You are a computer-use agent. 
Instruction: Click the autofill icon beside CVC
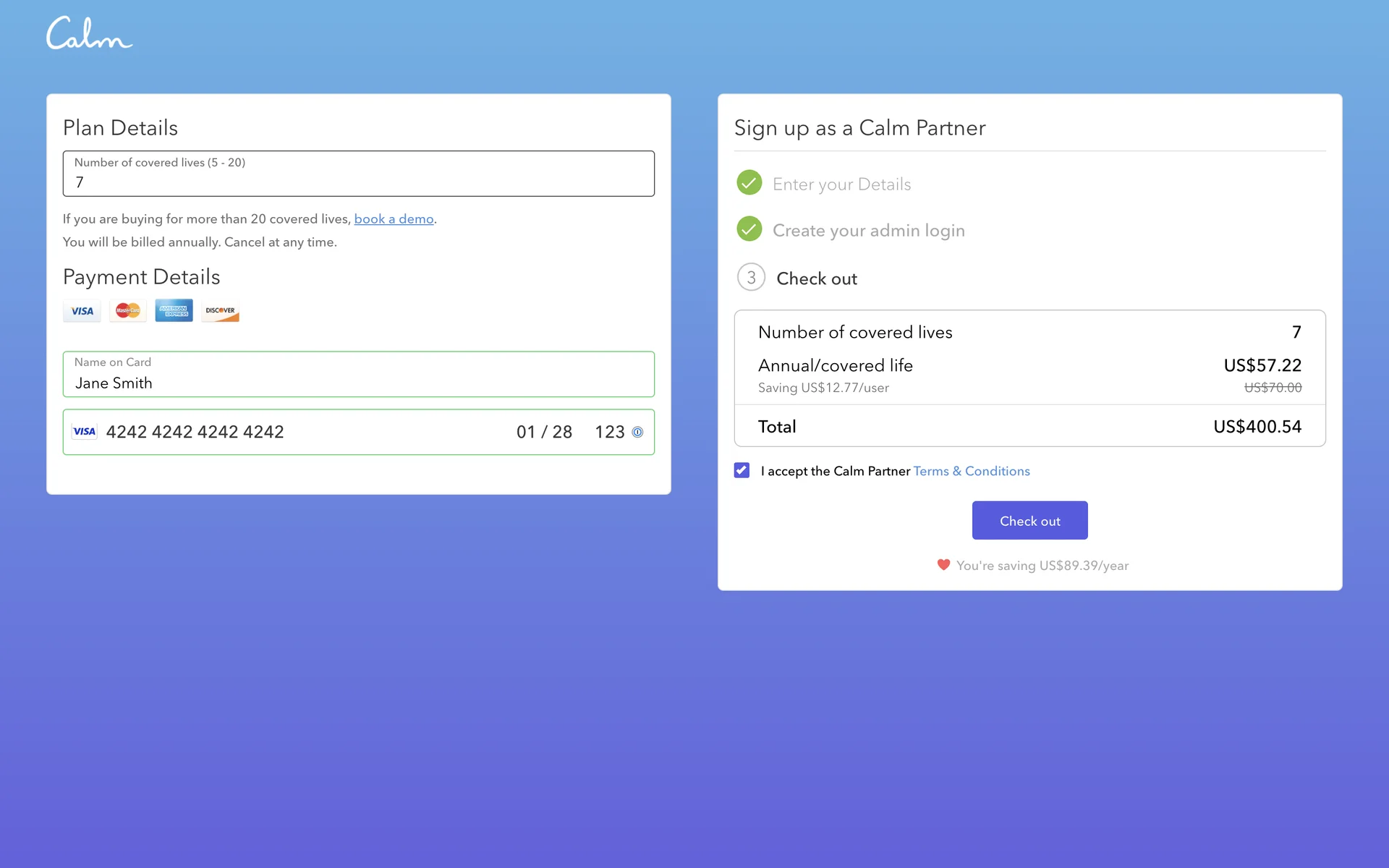[x=637, y=432]
